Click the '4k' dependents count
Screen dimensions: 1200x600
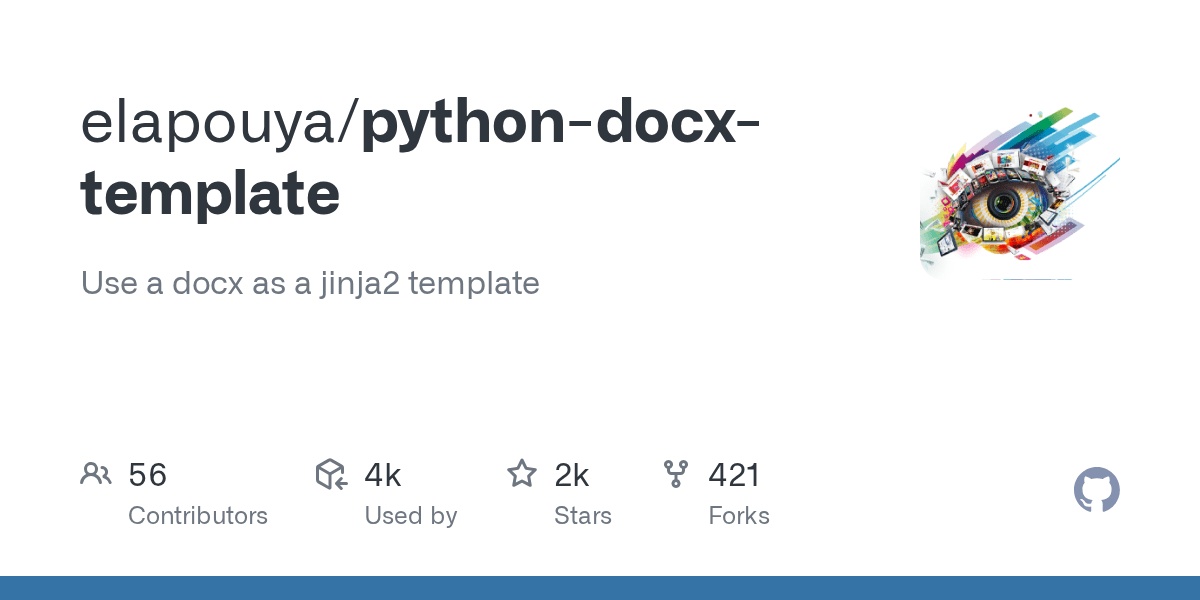pos(383,475)
